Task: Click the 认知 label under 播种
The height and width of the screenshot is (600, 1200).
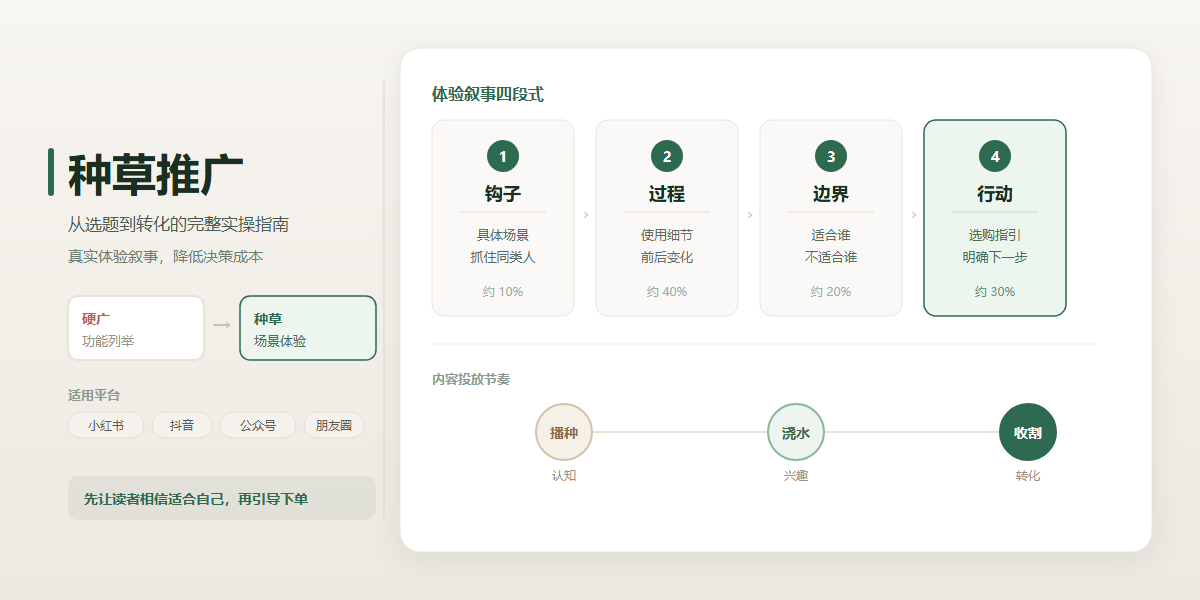Action: point(564,476)
